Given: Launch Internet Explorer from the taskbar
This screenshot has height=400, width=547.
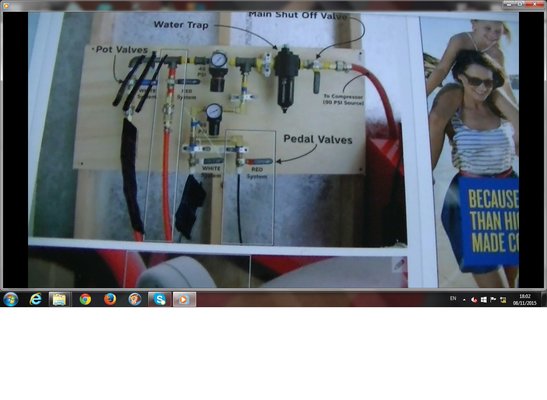Looking at the screenshot, I should 36,299.
